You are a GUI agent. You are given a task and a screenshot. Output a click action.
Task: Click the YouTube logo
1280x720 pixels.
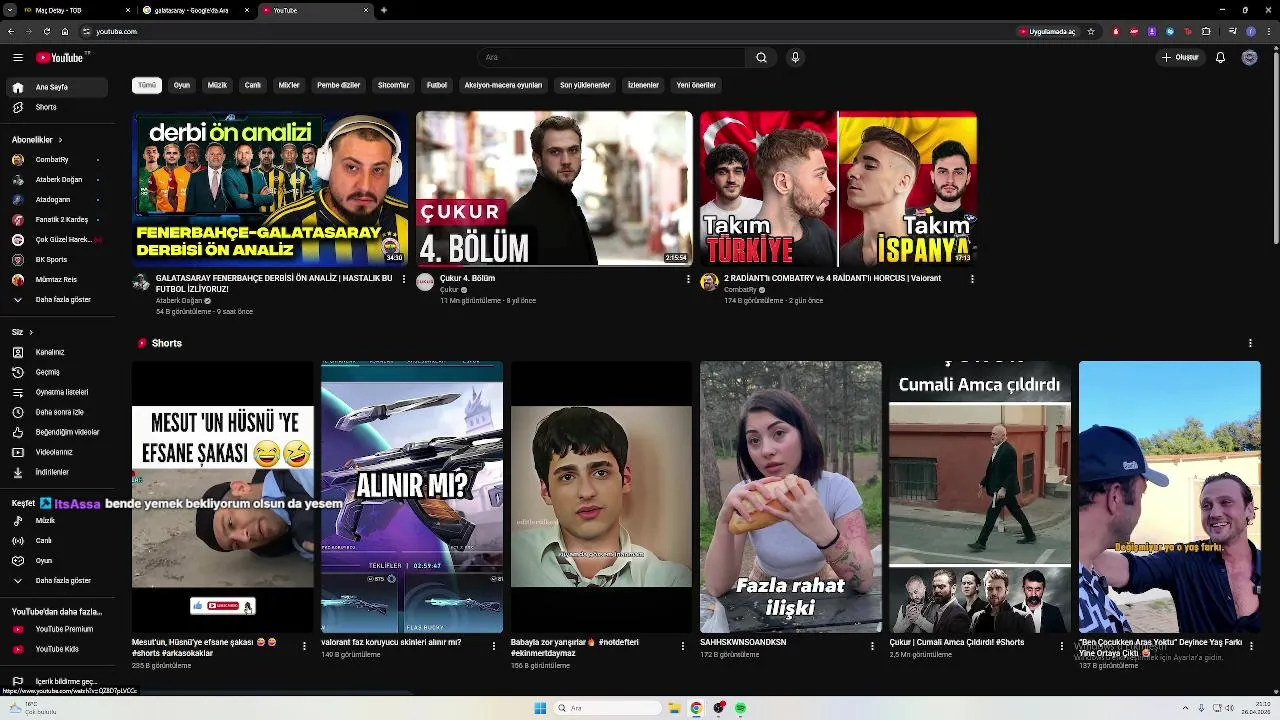(60, 58)
